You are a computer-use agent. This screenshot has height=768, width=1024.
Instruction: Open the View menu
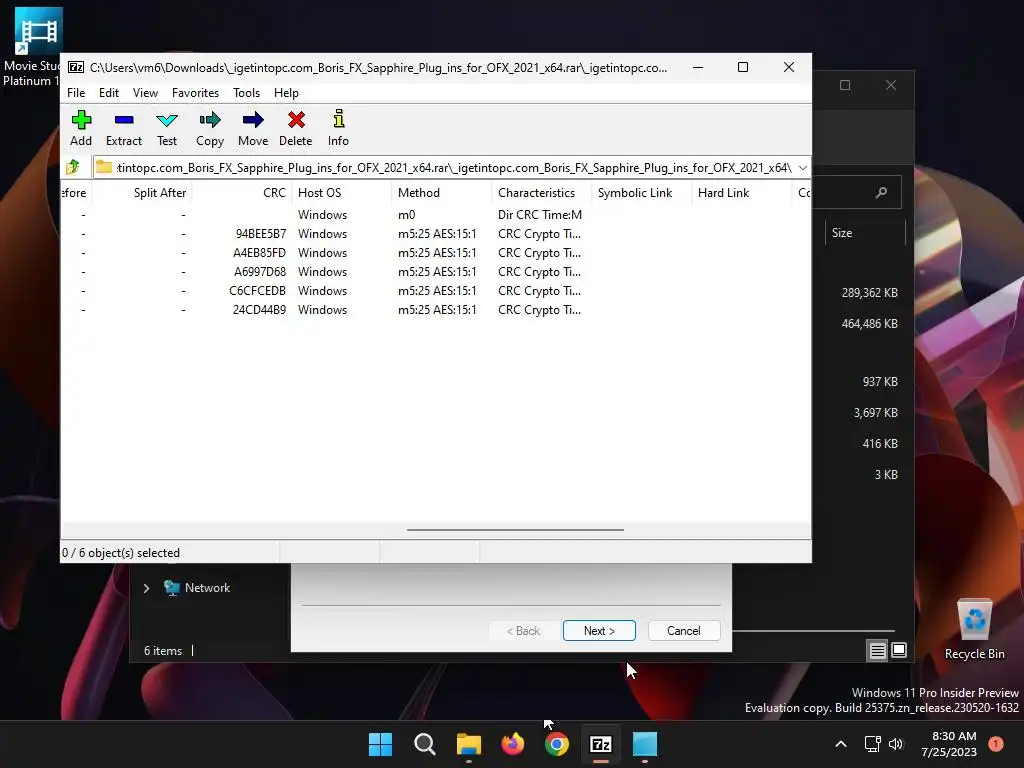(145, 93)
